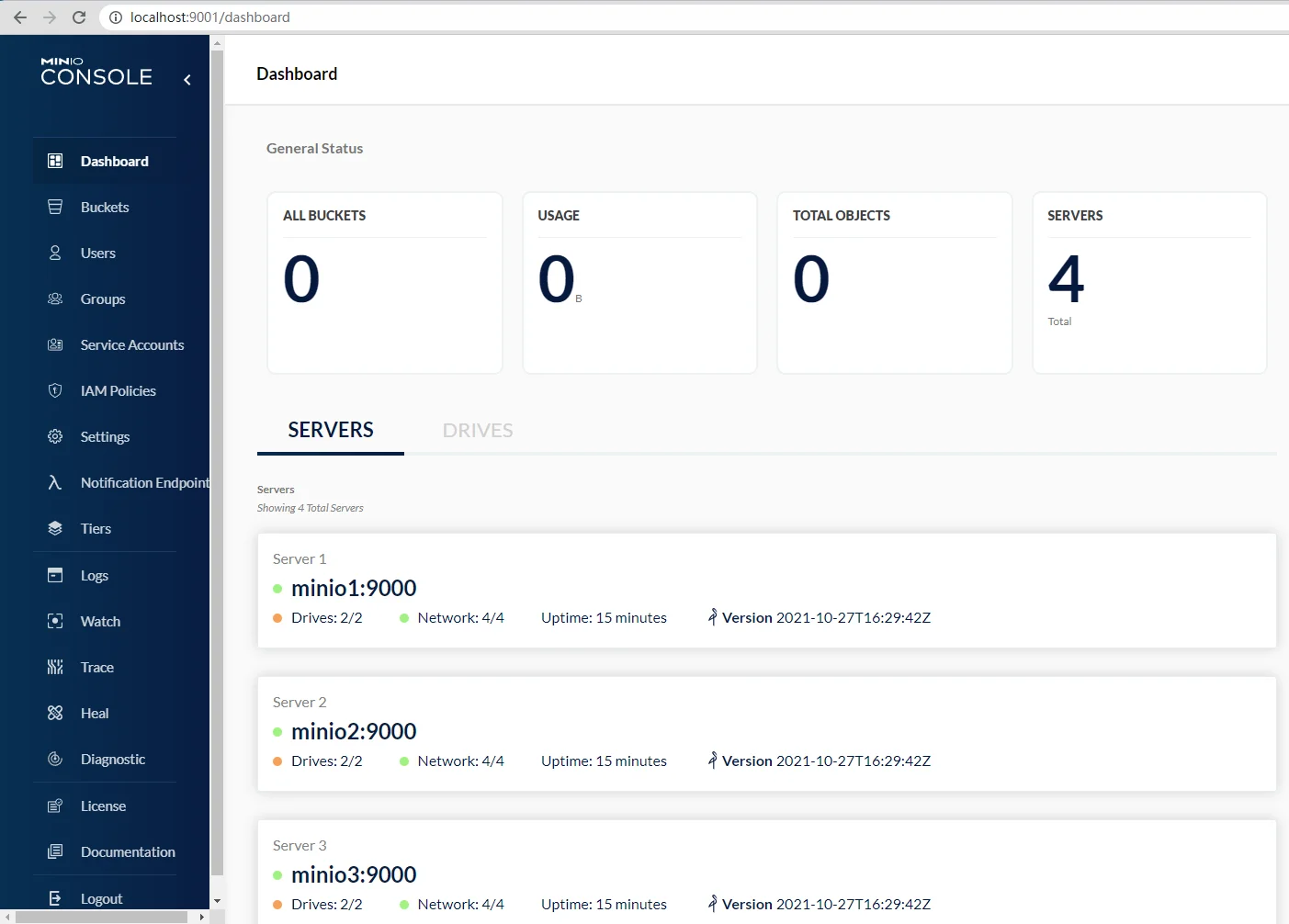Open Notification Endpoints via the lambda icon
Image resolution: width=1289 pixels, height=924 pixels.
[x=55, y=482]
